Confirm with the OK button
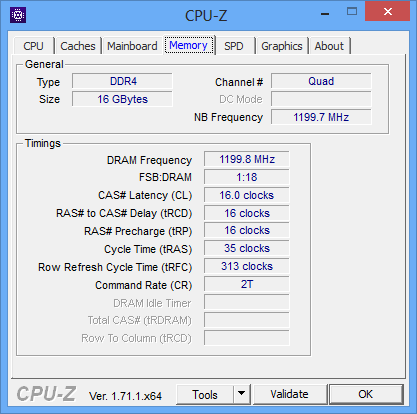Screen dimensions: 417x414 366,394
